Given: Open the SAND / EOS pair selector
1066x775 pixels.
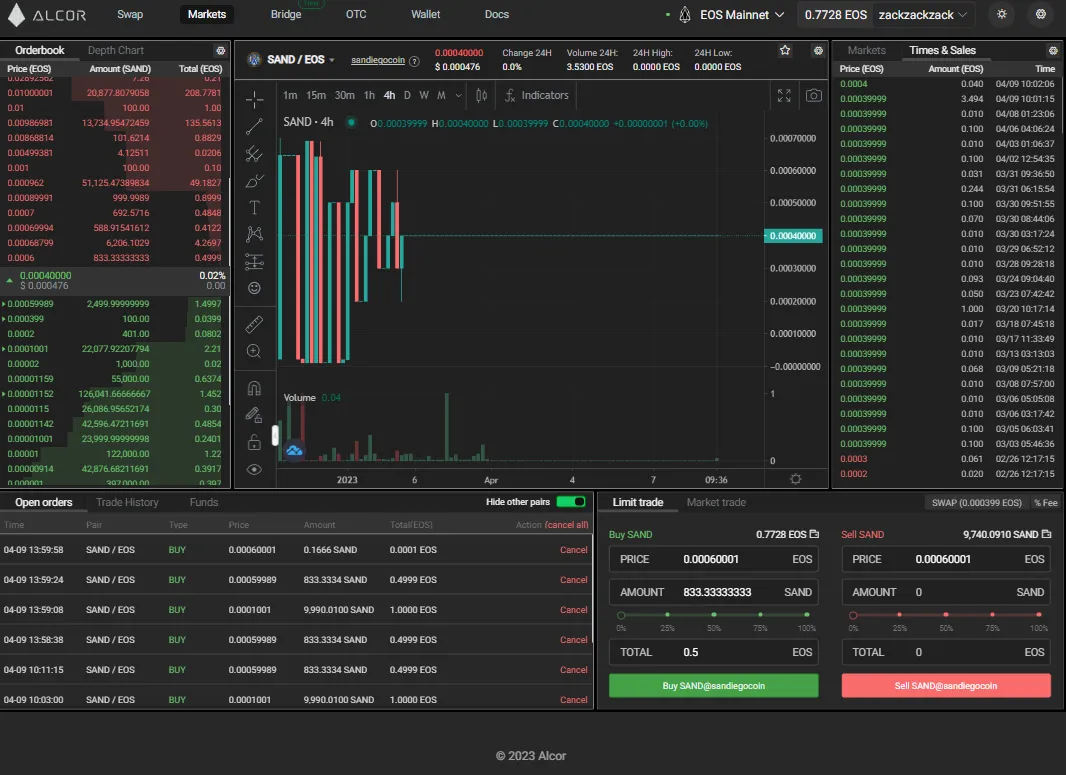Looking at the screenshot, I should [300, 60].
